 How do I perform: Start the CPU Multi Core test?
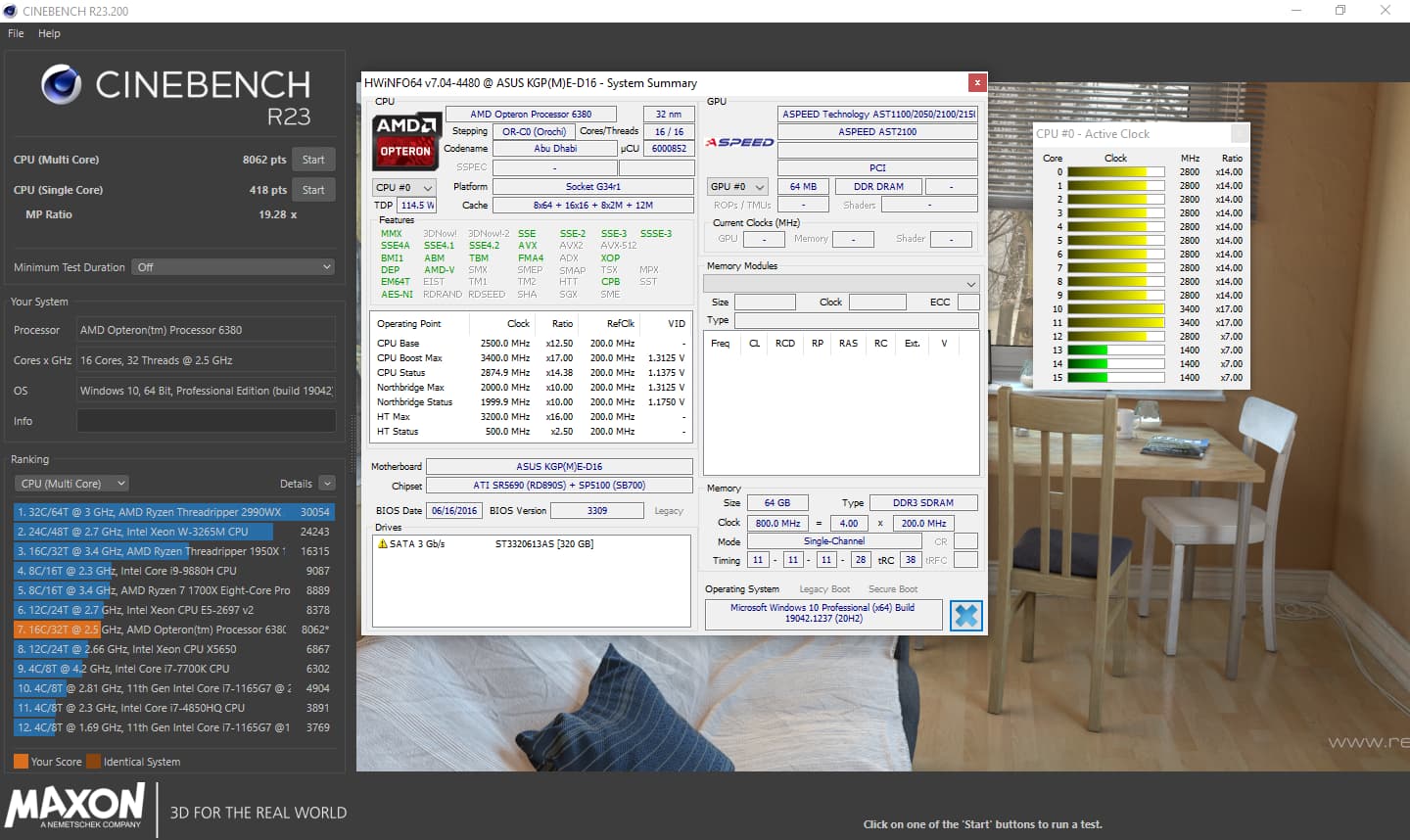click(313, 160)
